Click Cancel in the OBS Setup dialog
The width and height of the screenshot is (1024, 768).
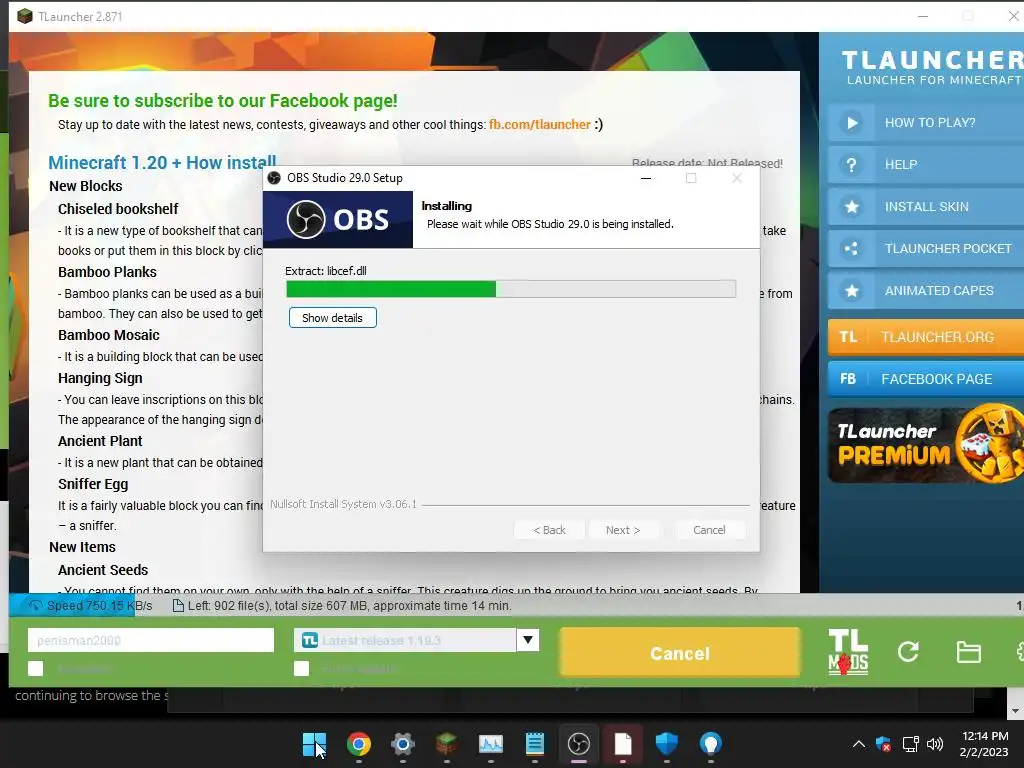click(x=709, y=530)
